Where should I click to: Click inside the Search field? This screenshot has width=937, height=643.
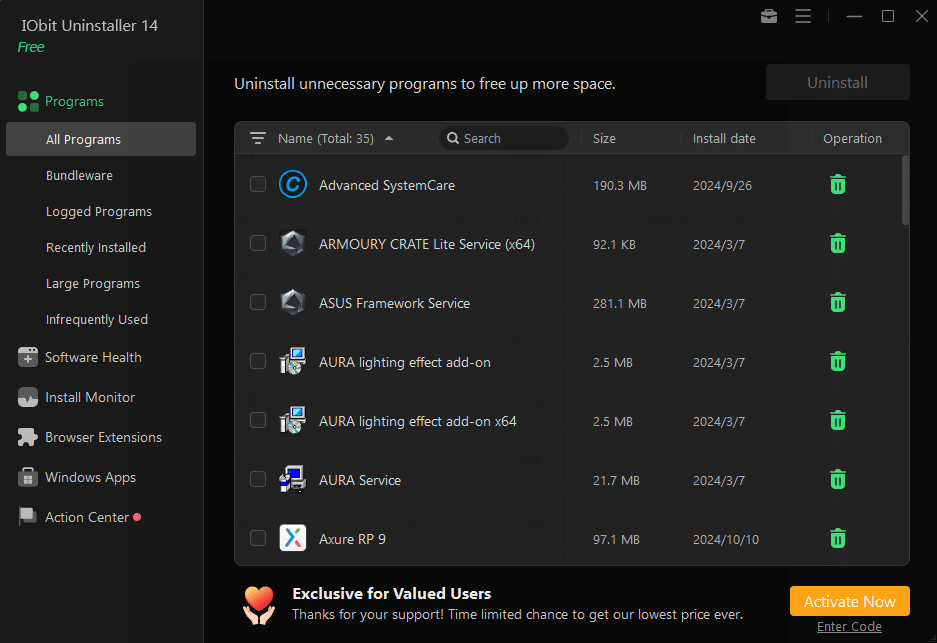click(505, 138)
